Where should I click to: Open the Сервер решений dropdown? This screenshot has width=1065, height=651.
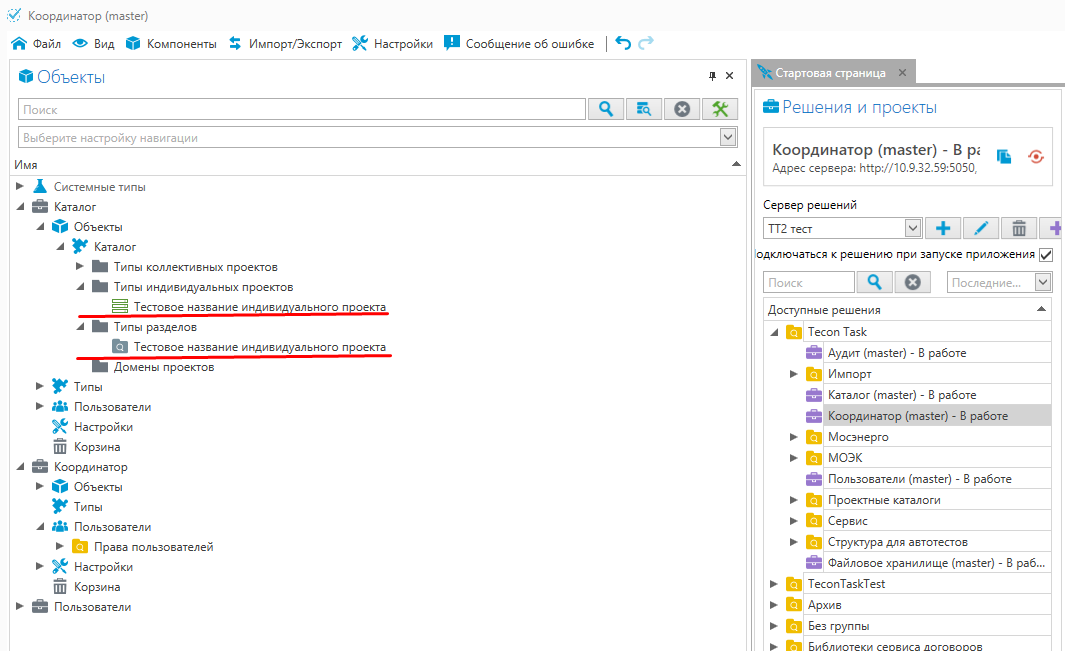(x=912, y=229)
